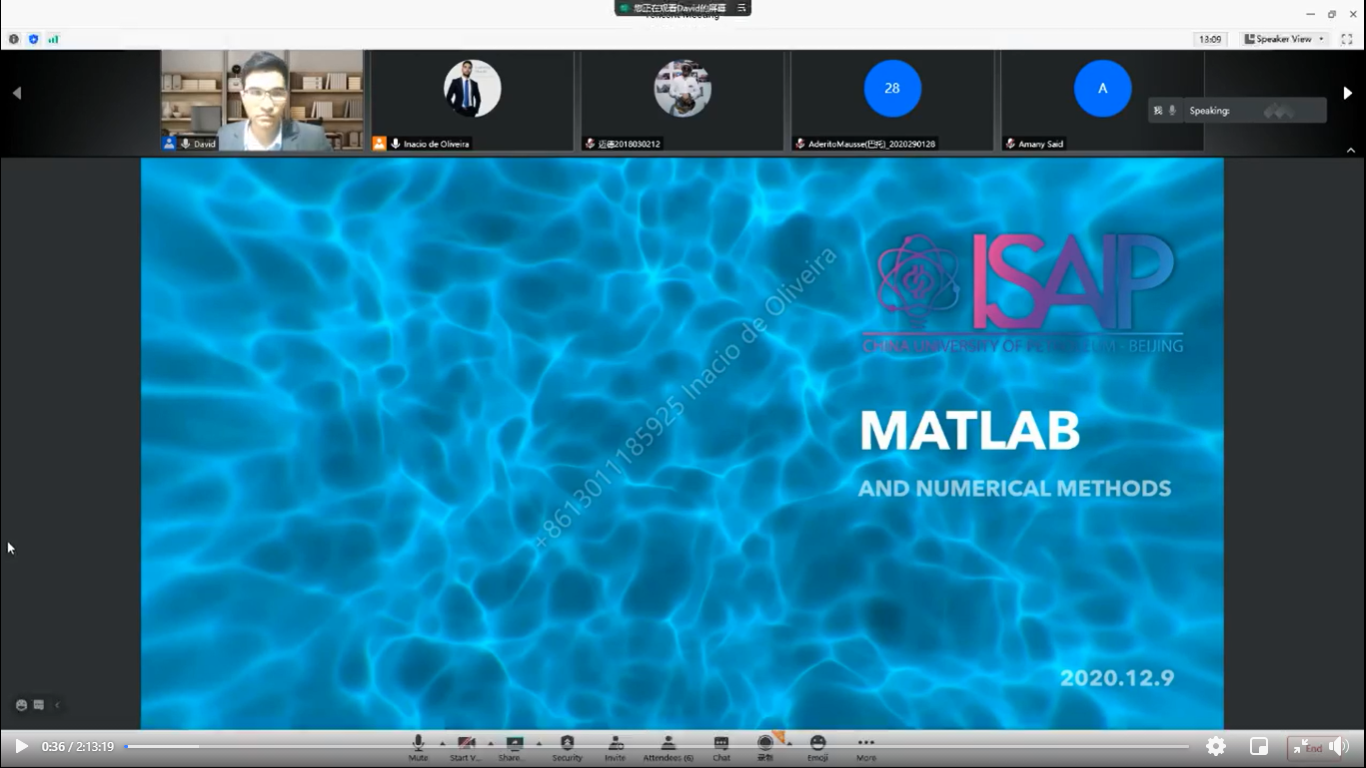Select David's video thumbnail
This screenshot has height=768, width=1366.
263,100
